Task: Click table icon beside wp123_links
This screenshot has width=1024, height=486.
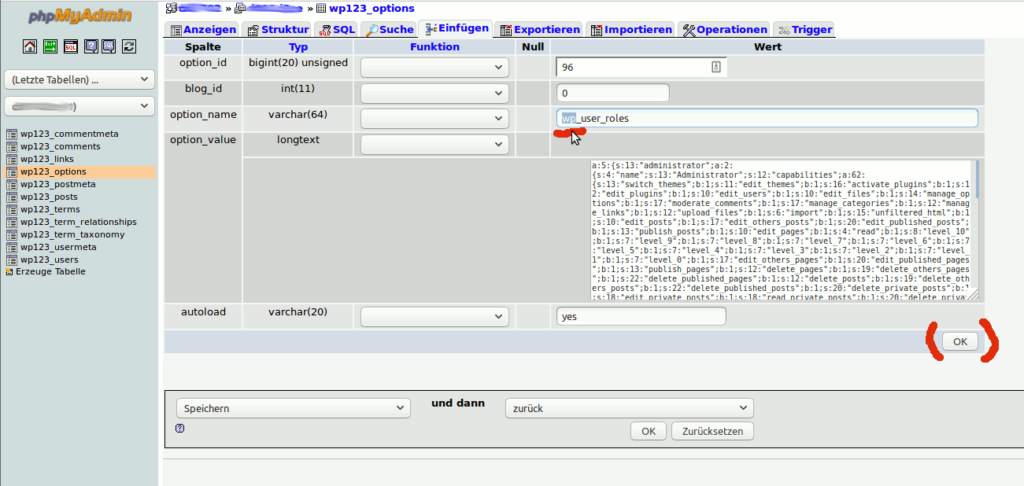Action: tap(11, 159)
